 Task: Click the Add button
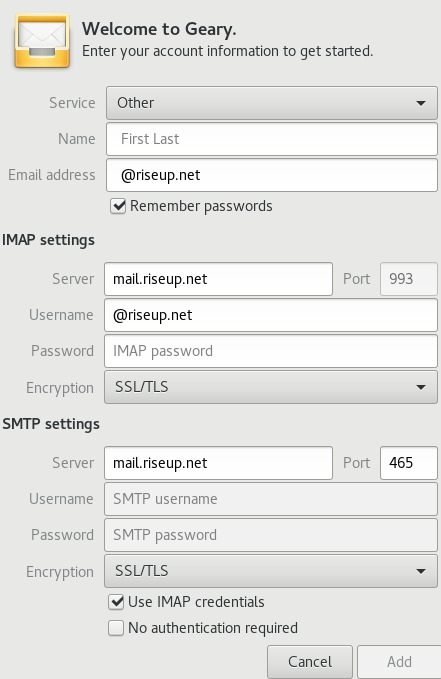[x=399, y=662]
